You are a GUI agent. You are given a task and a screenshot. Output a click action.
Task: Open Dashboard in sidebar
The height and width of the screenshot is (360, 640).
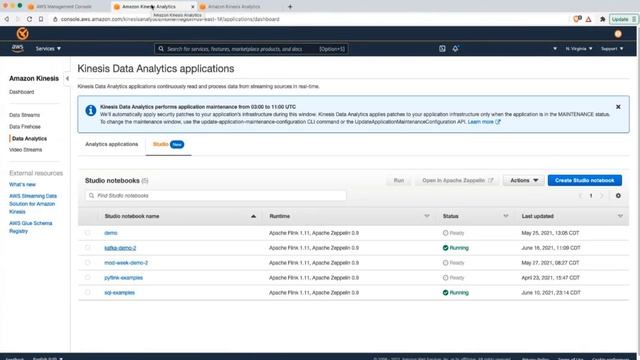[22, 92]
